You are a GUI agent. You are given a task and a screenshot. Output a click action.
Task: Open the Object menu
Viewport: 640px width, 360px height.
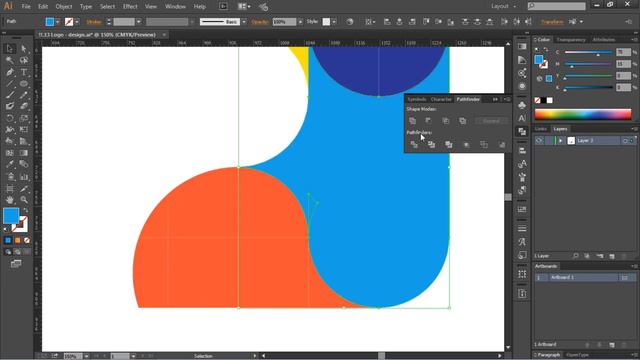(64, 7)
